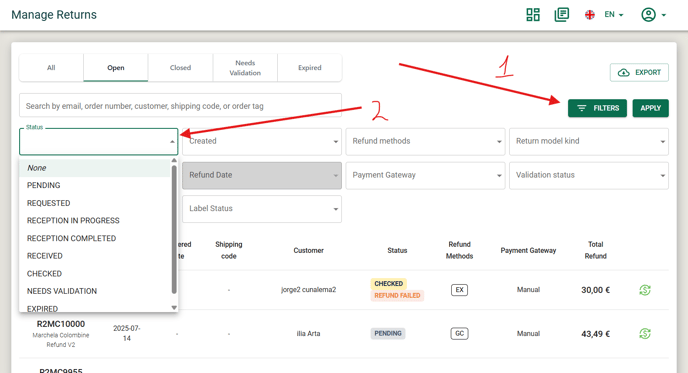Open the FILTERS panel button
688x373 pixels.
click(x=597, y=108)
